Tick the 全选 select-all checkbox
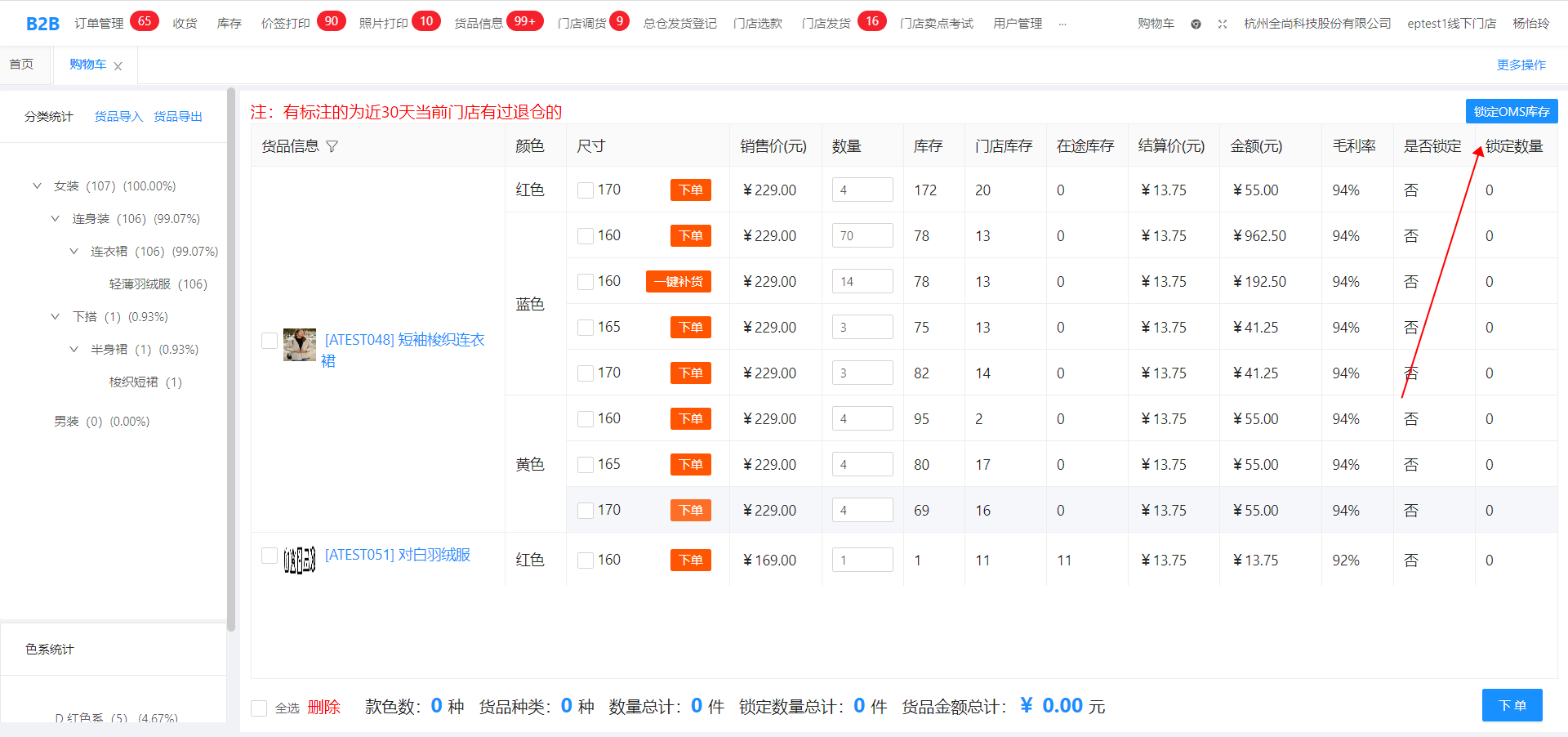Image resolution: width=1568 pixels, height=737 pixels. click(x=259, y=708)
